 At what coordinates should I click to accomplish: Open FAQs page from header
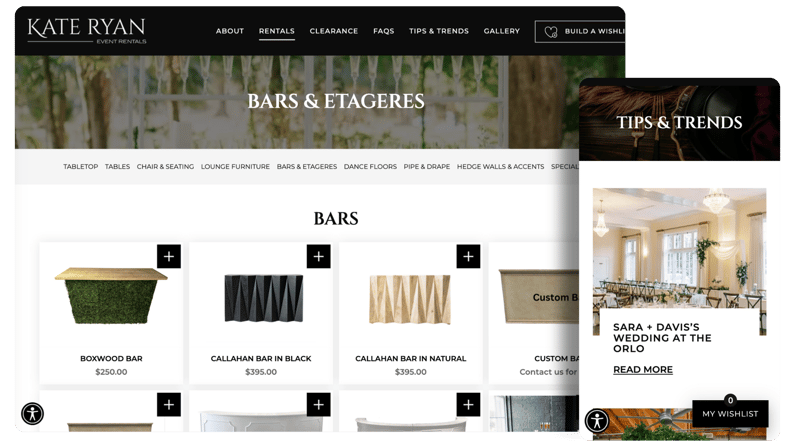click(383, 31)
